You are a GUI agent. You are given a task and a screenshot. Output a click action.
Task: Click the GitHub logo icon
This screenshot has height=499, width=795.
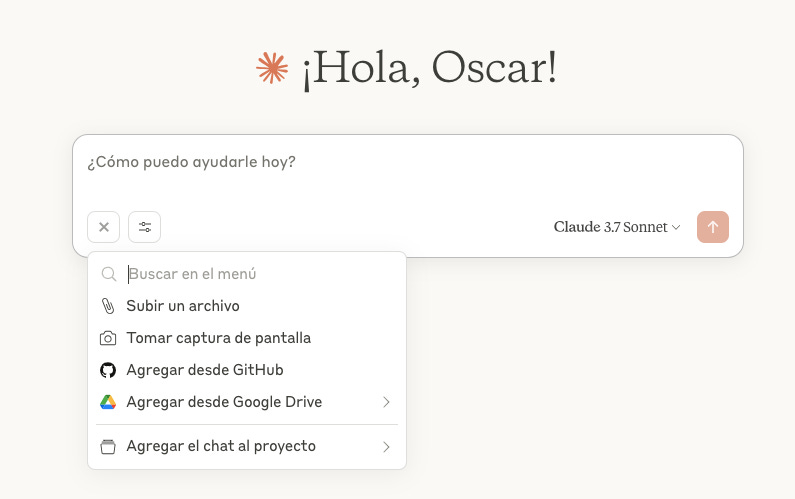108,370
